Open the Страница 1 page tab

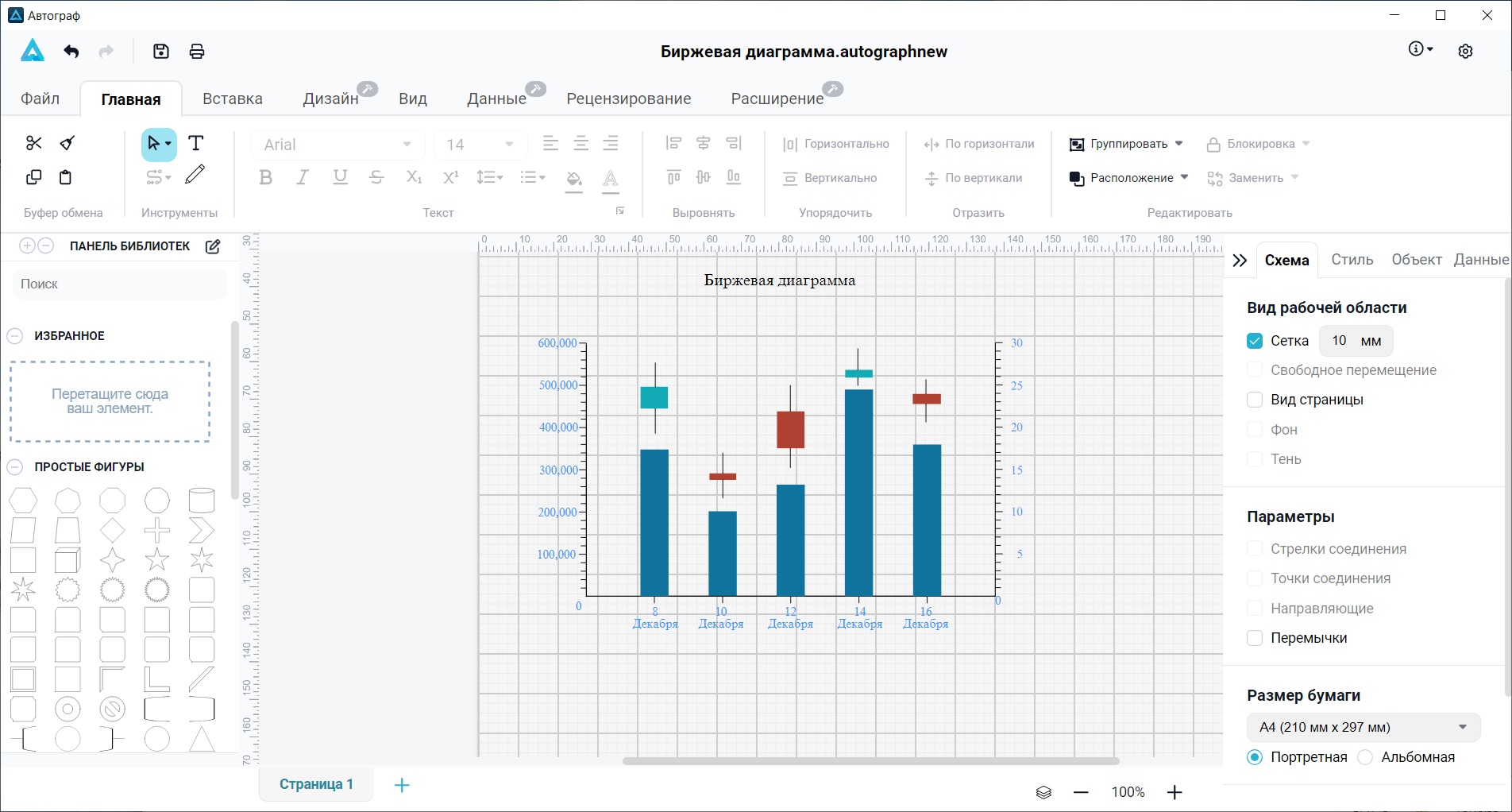[x=316, y=784]
